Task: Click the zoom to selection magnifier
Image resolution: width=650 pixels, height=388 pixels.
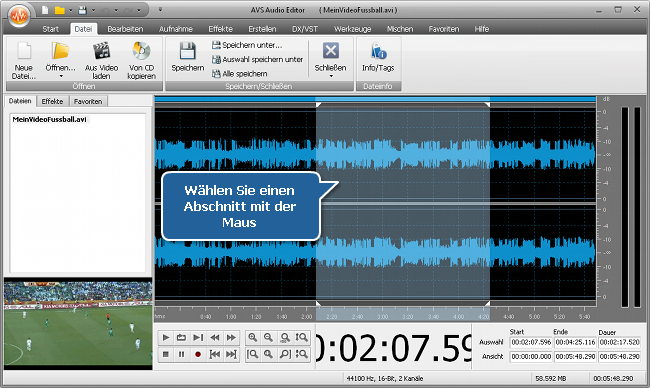Action: tap(269, 354)
